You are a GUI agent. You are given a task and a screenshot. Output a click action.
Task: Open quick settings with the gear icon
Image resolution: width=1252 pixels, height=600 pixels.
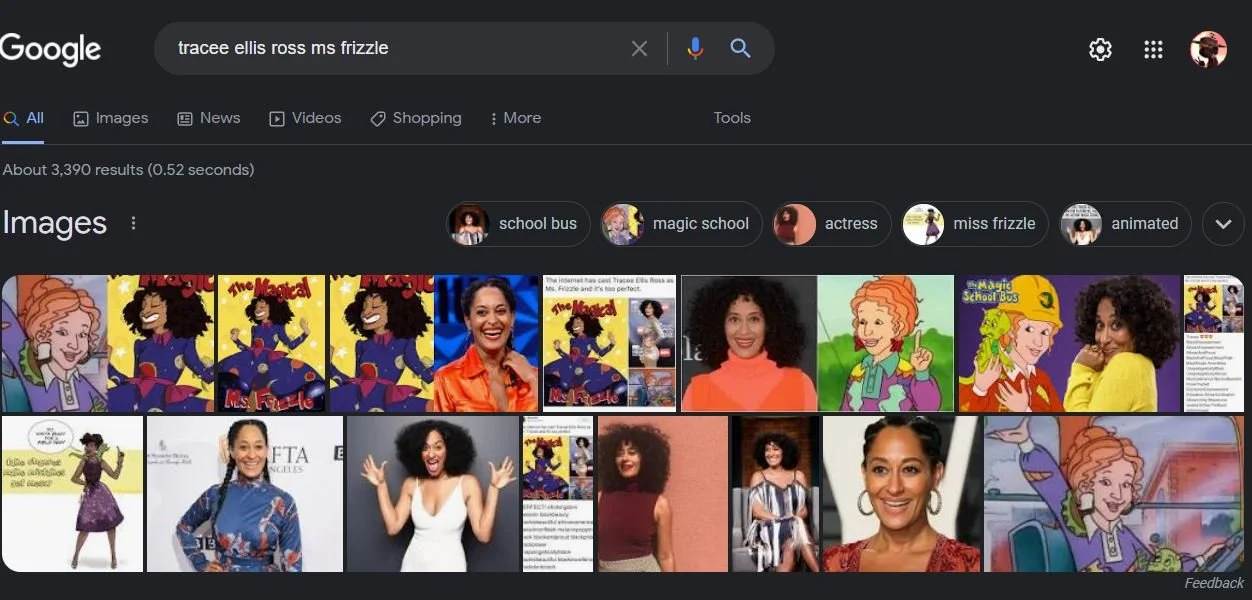[x=1100, y=48]
